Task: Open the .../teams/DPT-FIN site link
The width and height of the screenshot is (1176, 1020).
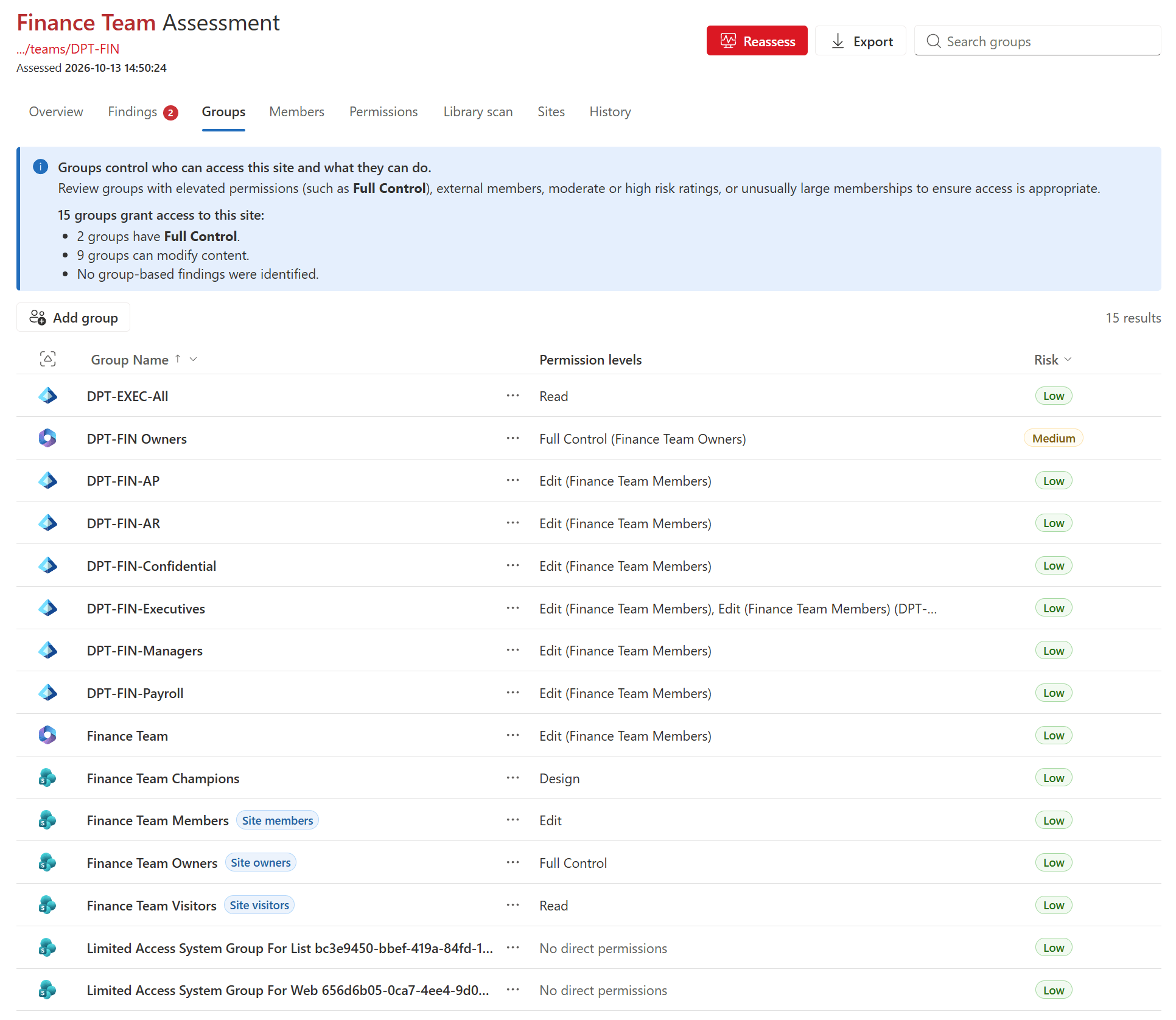Action: point(68,49)
